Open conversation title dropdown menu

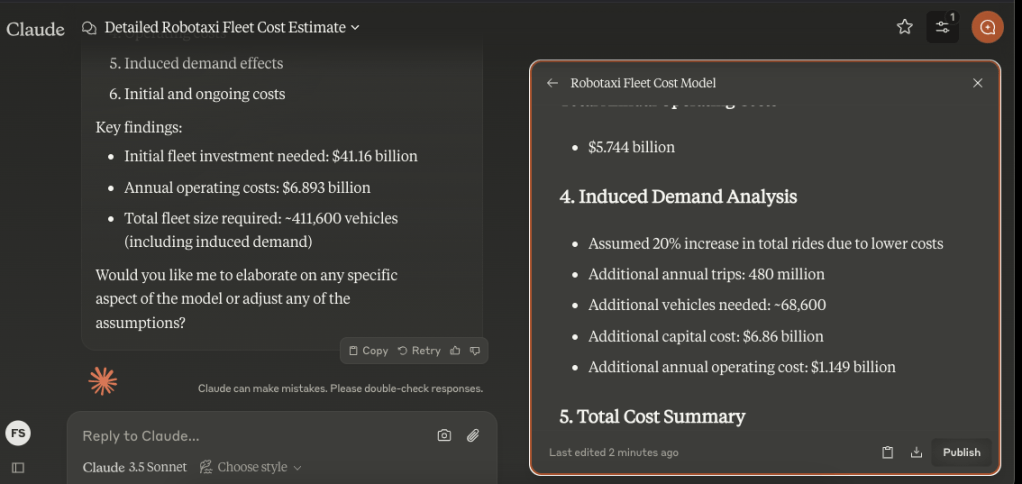tap(232, 27)
